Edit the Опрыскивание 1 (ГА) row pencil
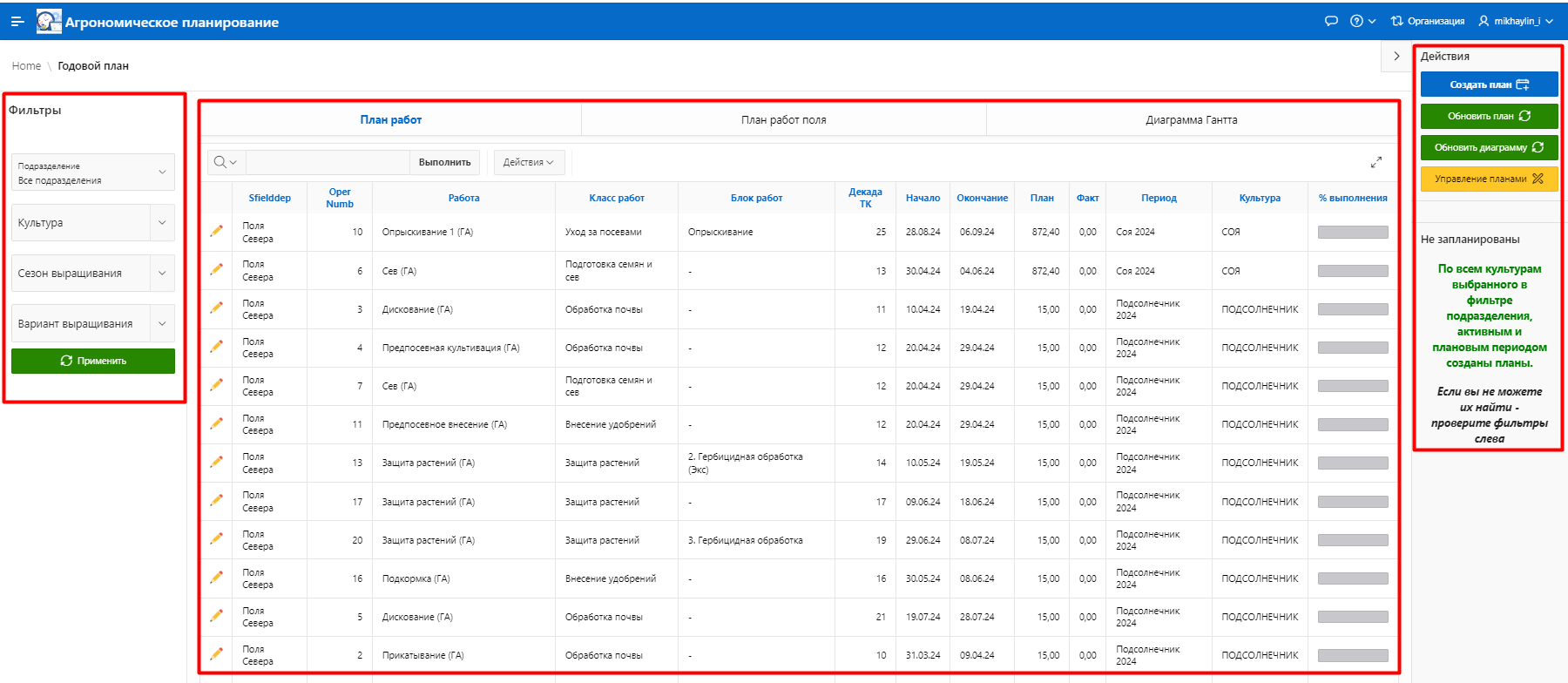The width and height of the screenshot is (1568, 683). coord(216,232)
